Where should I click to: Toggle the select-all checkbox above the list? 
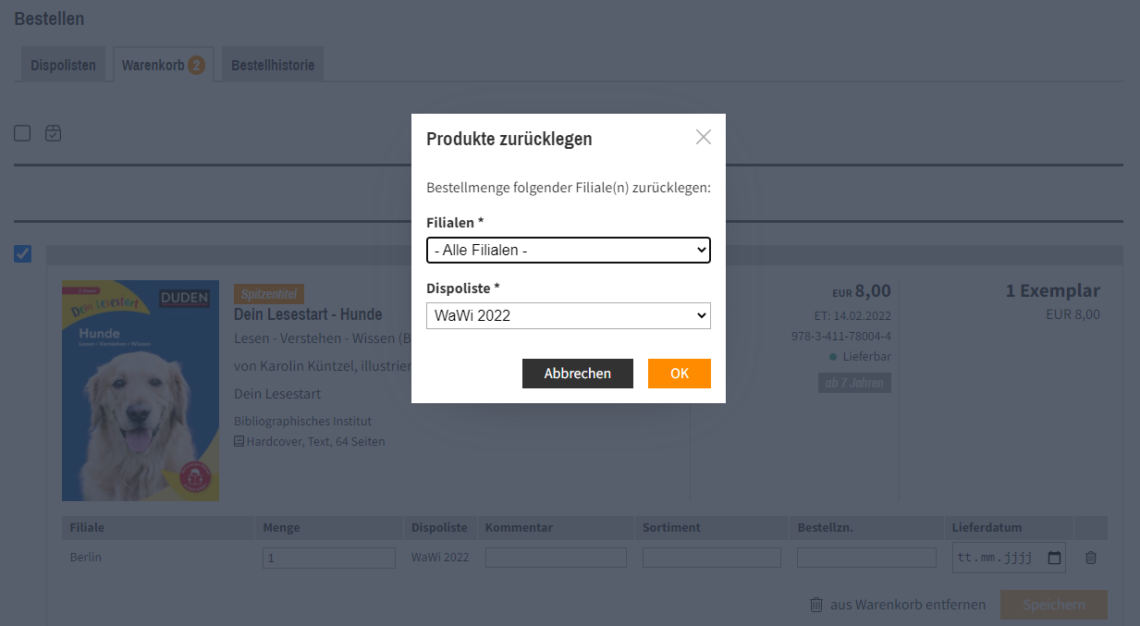click(22, 133)
